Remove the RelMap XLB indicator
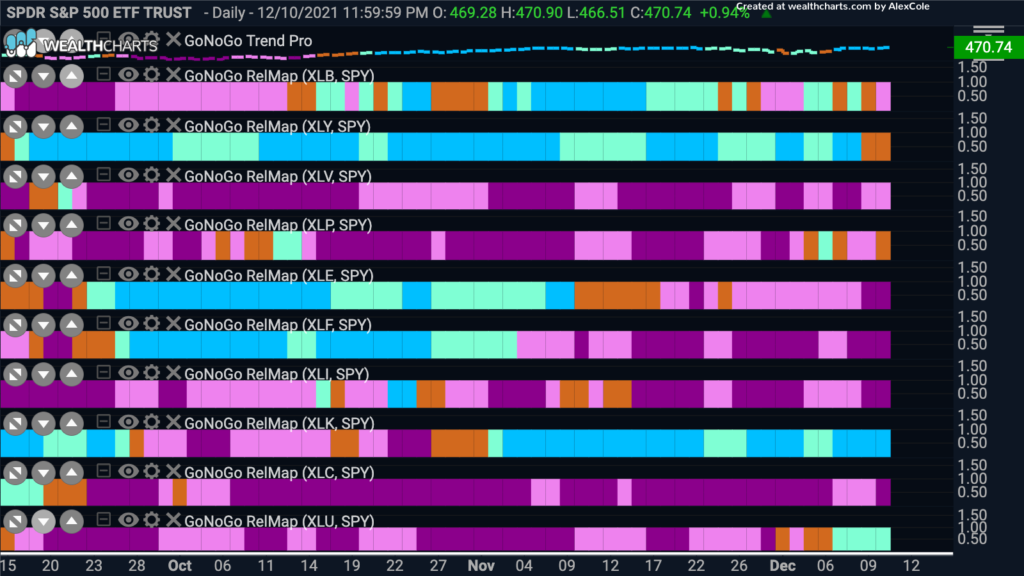Viewport: 1024px width, 576px height. click(173, 74)
